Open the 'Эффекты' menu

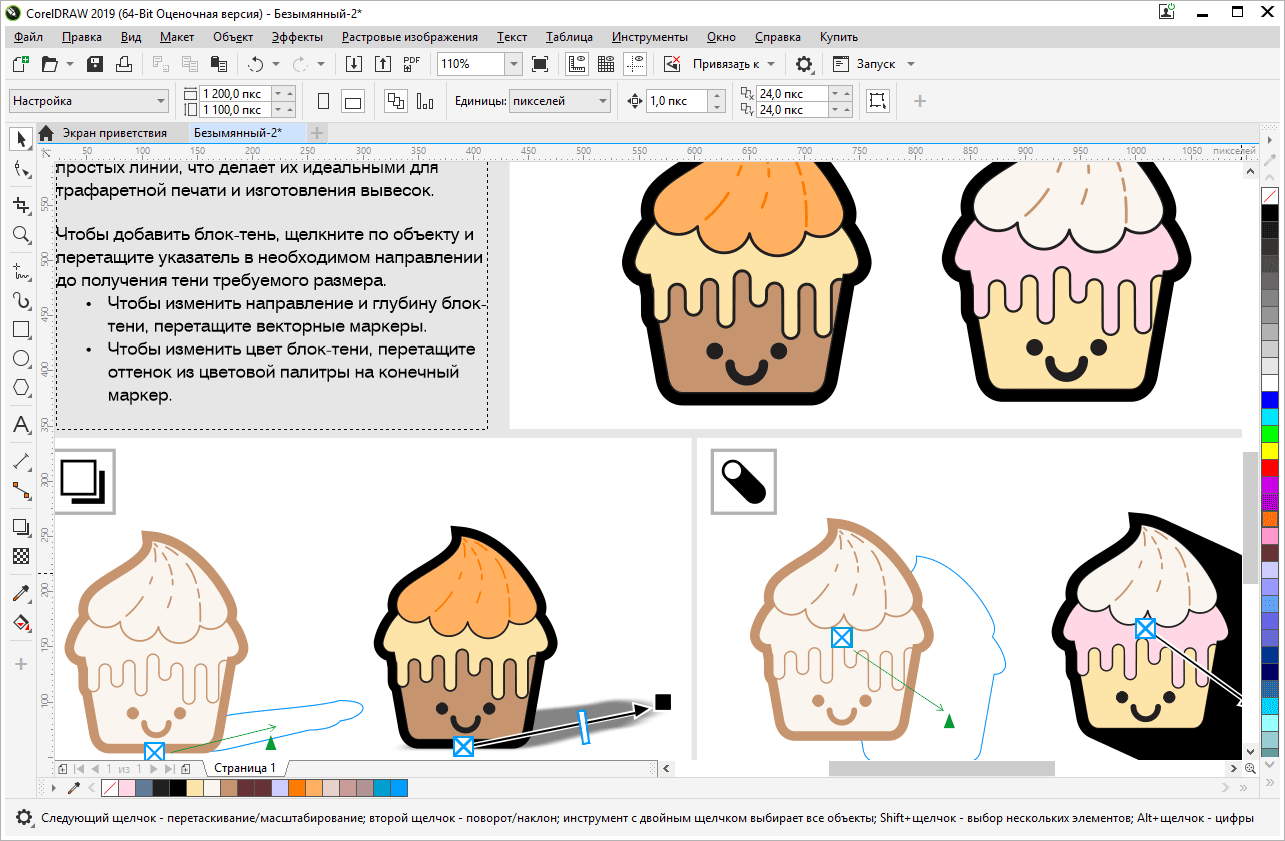(297, 37)
